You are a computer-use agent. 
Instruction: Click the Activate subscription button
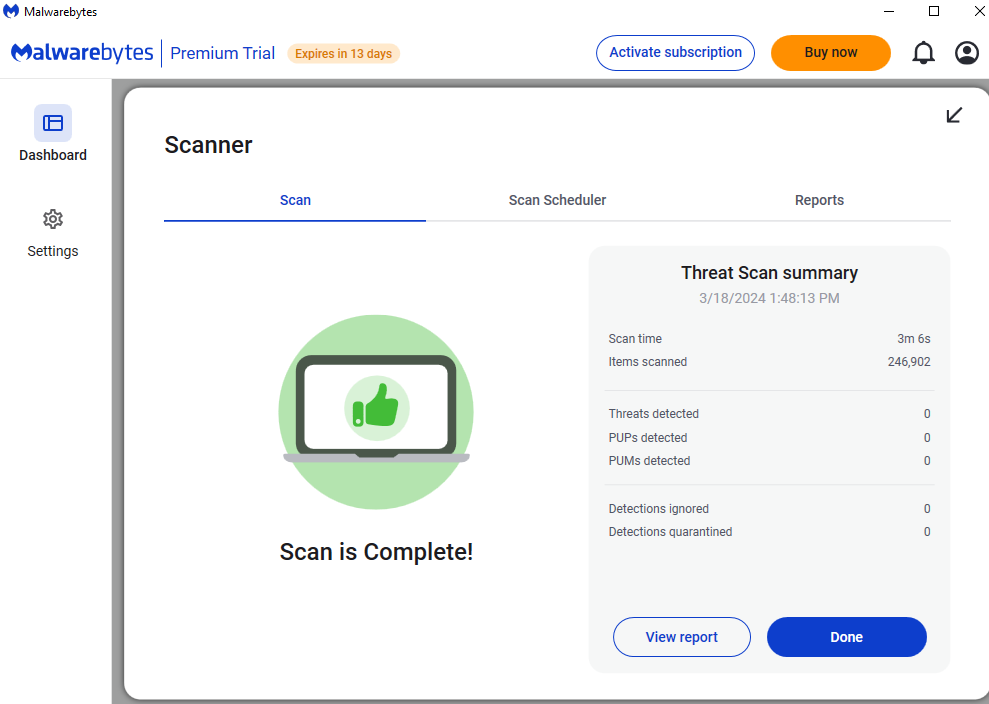(x=675, y=53)
